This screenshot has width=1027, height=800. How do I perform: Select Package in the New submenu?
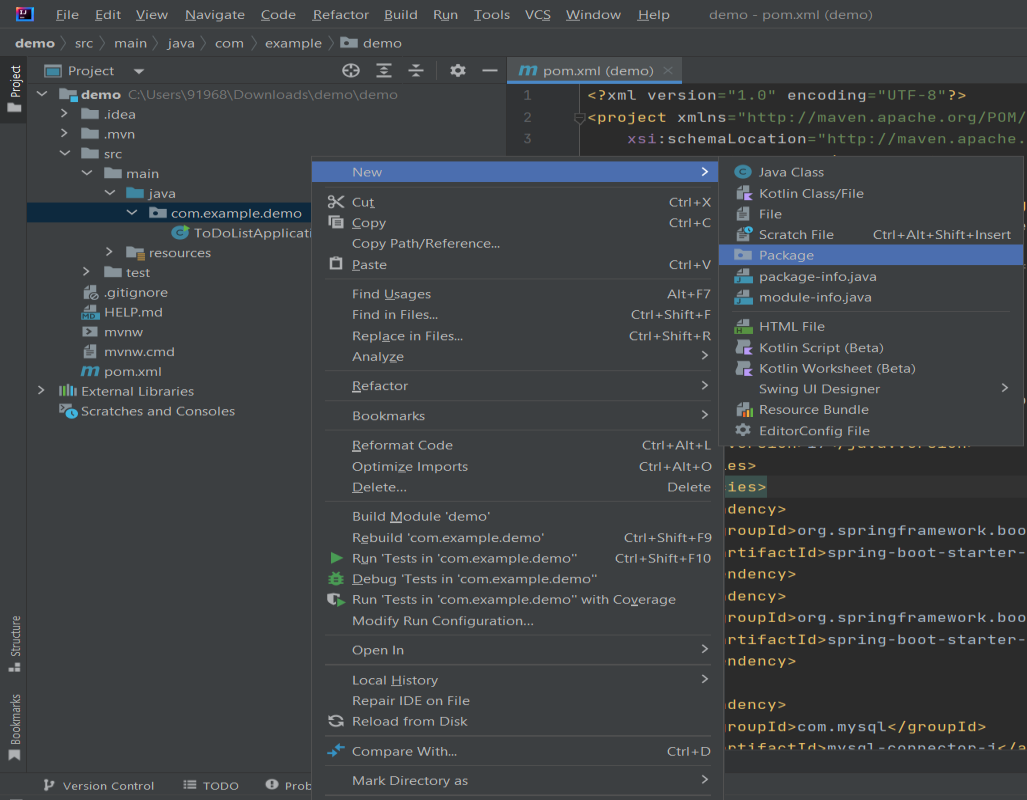pyautogui.click(x=870, y=256)
